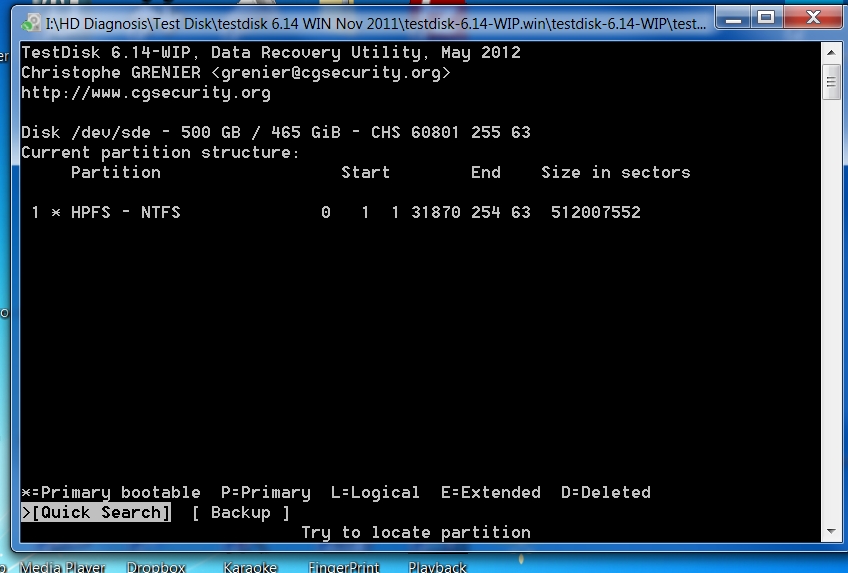Click the 512007552 sector size value

tap(595, 212)
